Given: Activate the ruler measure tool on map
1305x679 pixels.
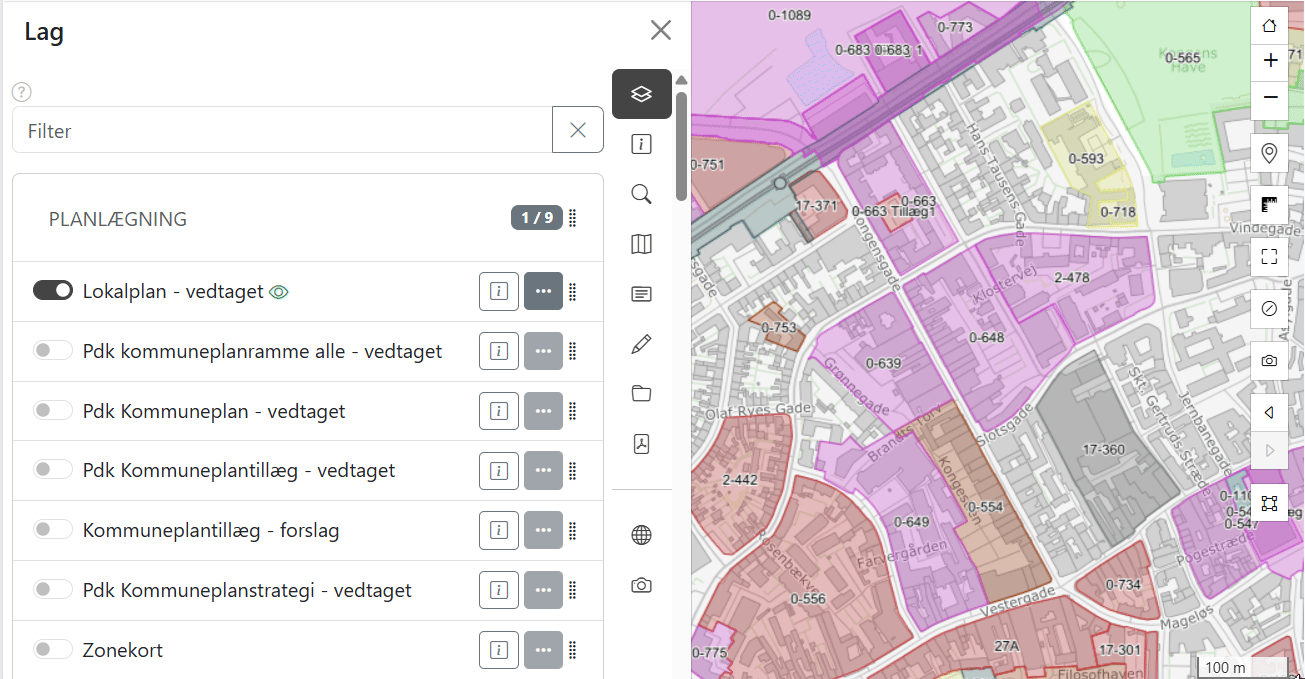Looking at the screenshot, I should tap(1269, 206).
